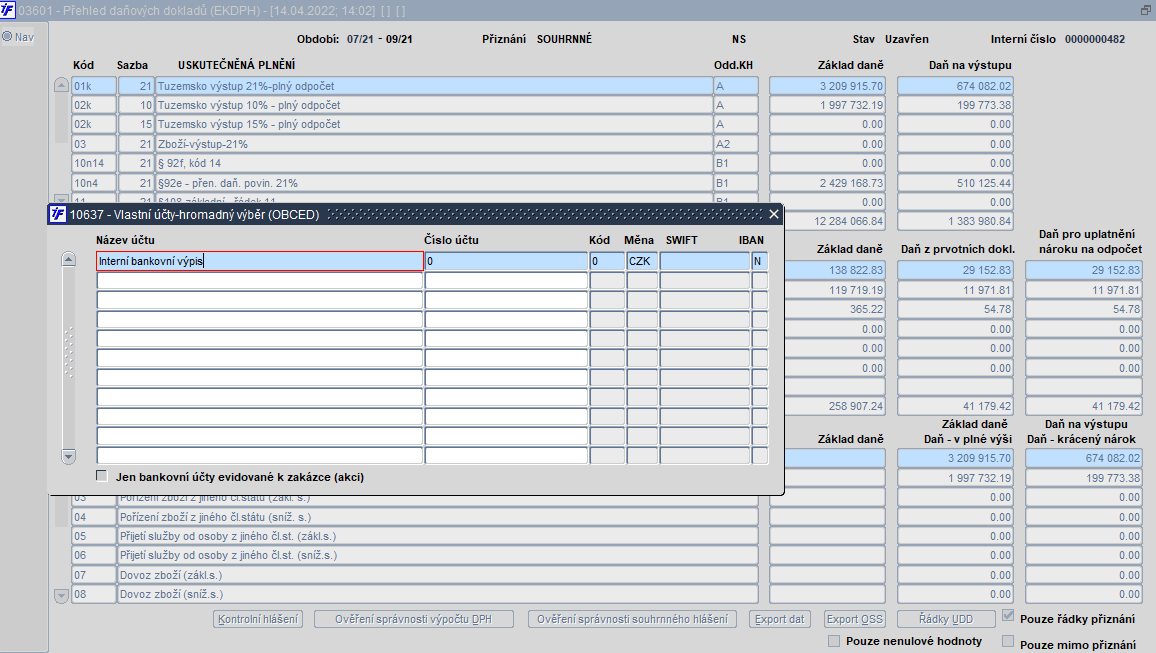Click the restore window icon at top right
Viewport: 1156px width, 653px height.
coord(1146,10)
